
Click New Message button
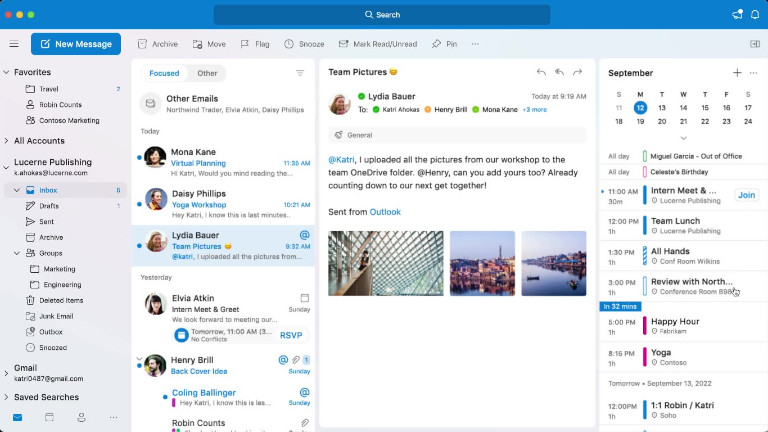[x=76, y=44]
